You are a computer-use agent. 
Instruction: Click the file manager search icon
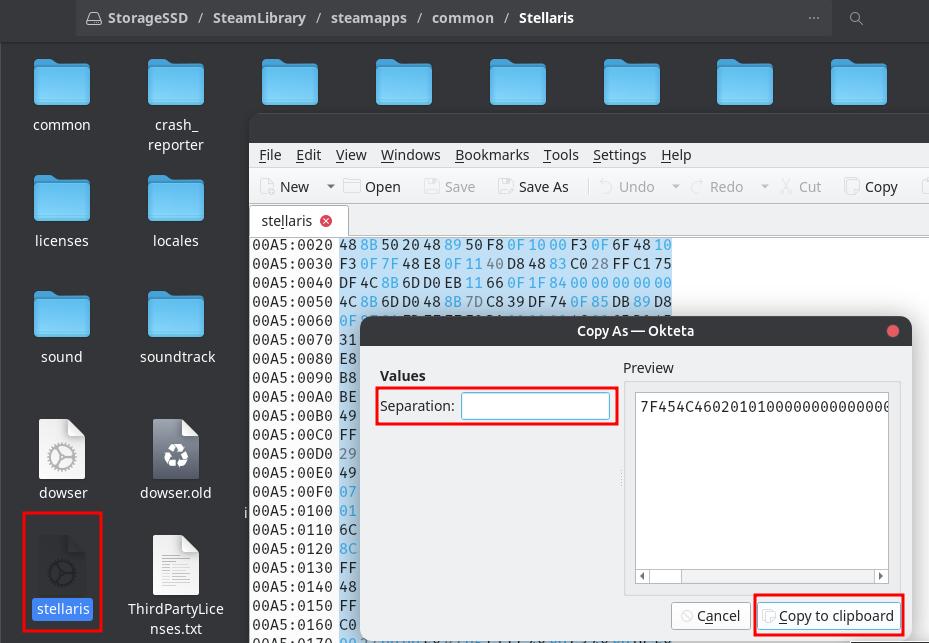coord(856,18)
